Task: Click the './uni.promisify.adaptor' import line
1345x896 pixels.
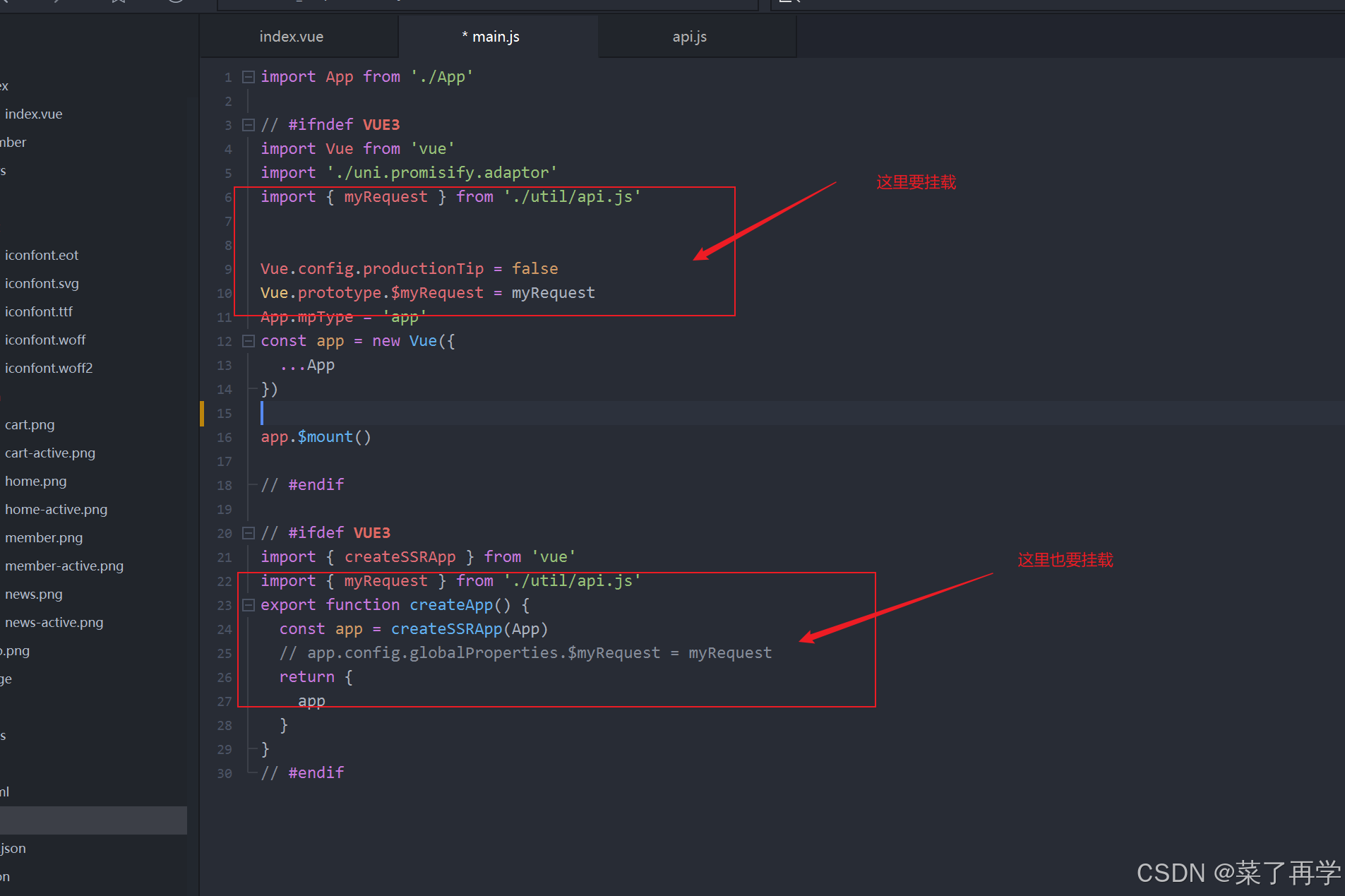Action: 409,173
